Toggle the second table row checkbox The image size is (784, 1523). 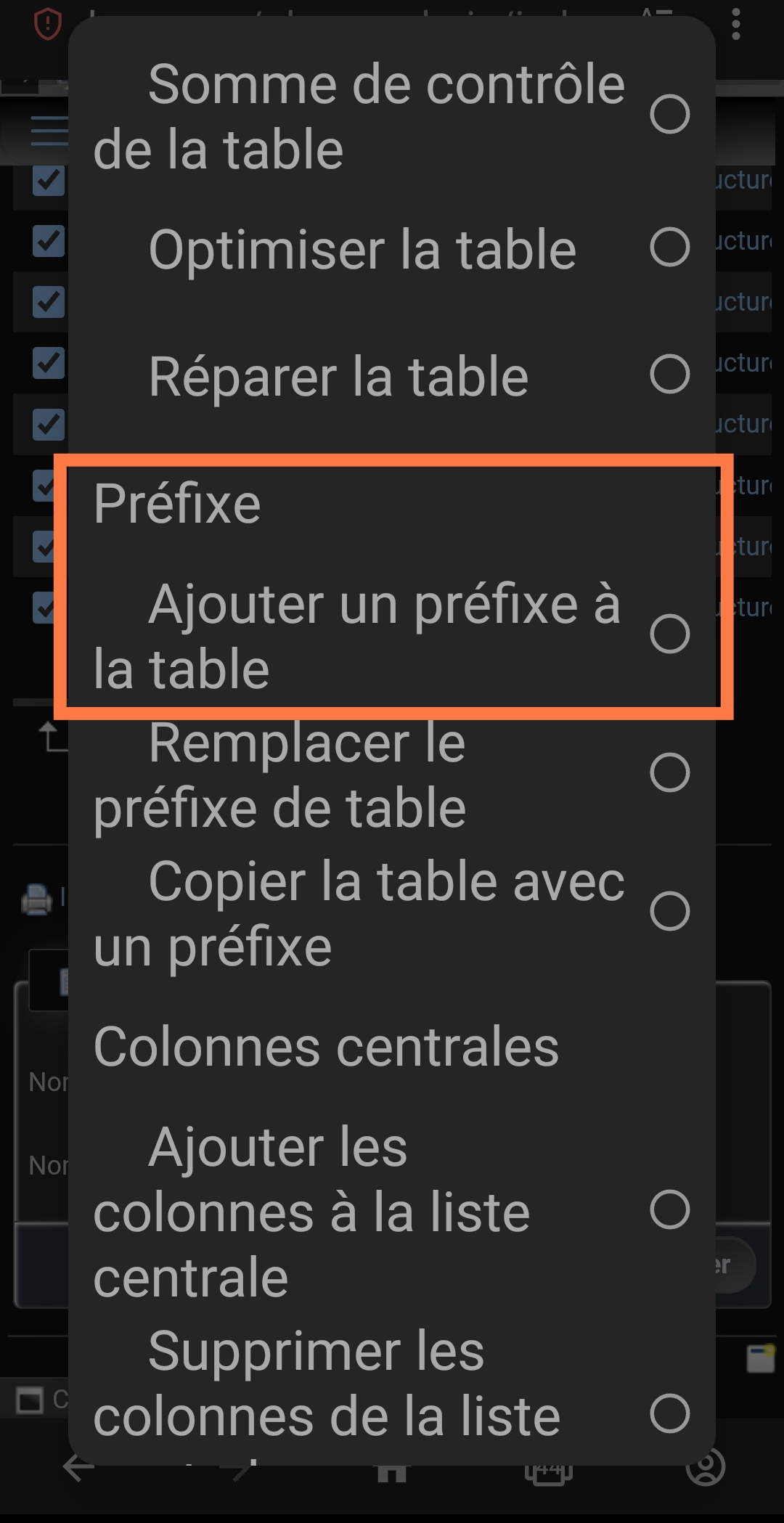[48, 241]
